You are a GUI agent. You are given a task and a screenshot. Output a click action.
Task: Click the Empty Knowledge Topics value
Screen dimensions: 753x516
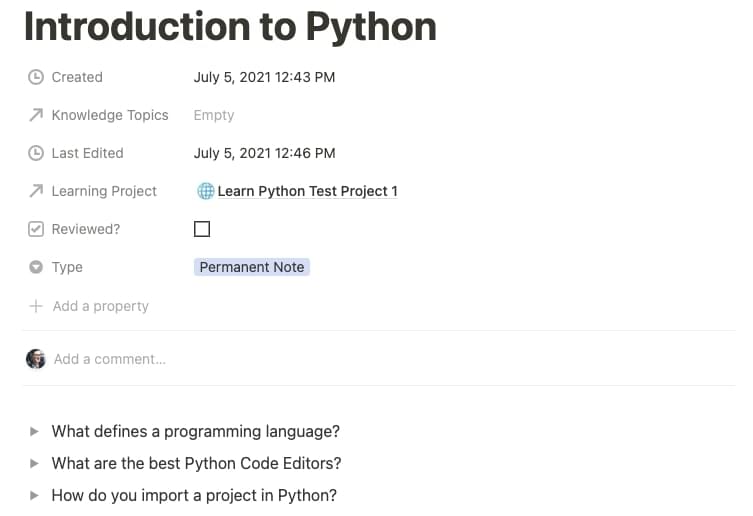point(214,115)
